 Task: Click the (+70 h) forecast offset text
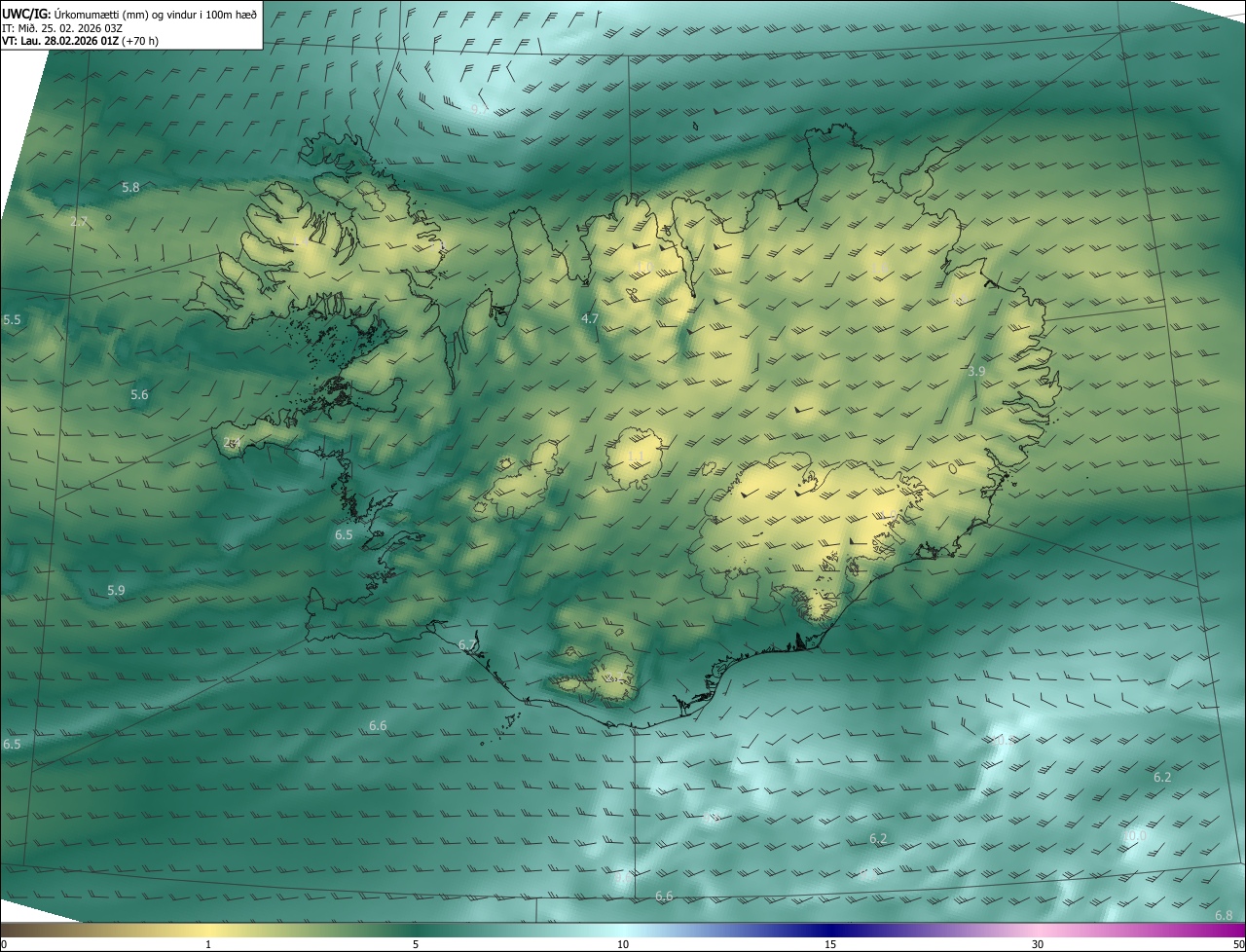[140, 41]
